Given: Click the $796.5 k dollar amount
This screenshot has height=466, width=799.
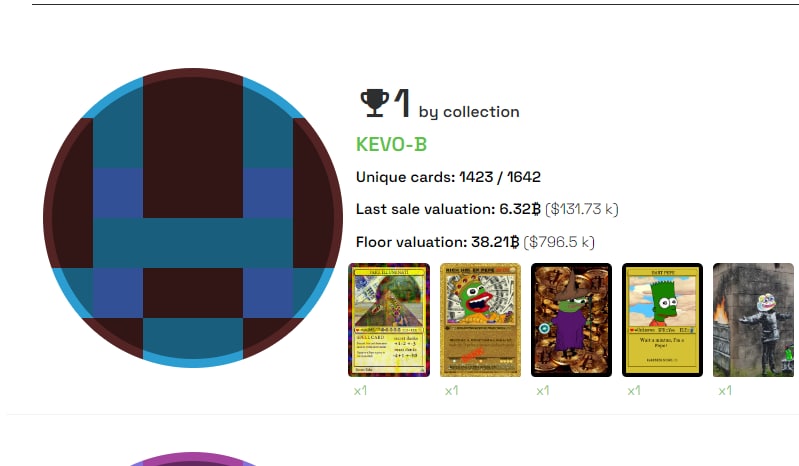Looking at the screenshot, I should click(560, 242).
